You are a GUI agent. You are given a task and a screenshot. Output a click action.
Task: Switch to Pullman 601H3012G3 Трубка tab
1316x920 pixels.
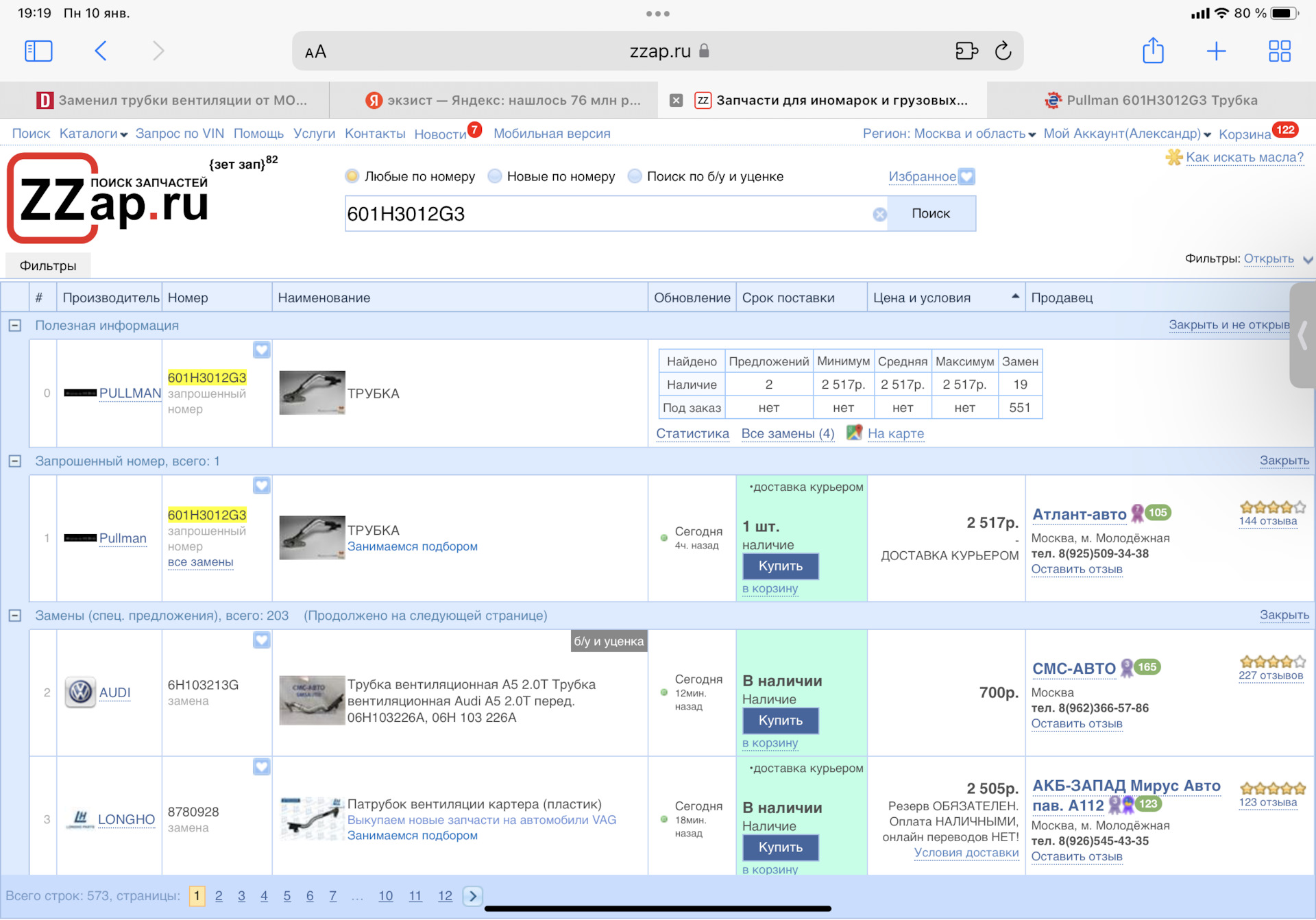click(1151, 100)
